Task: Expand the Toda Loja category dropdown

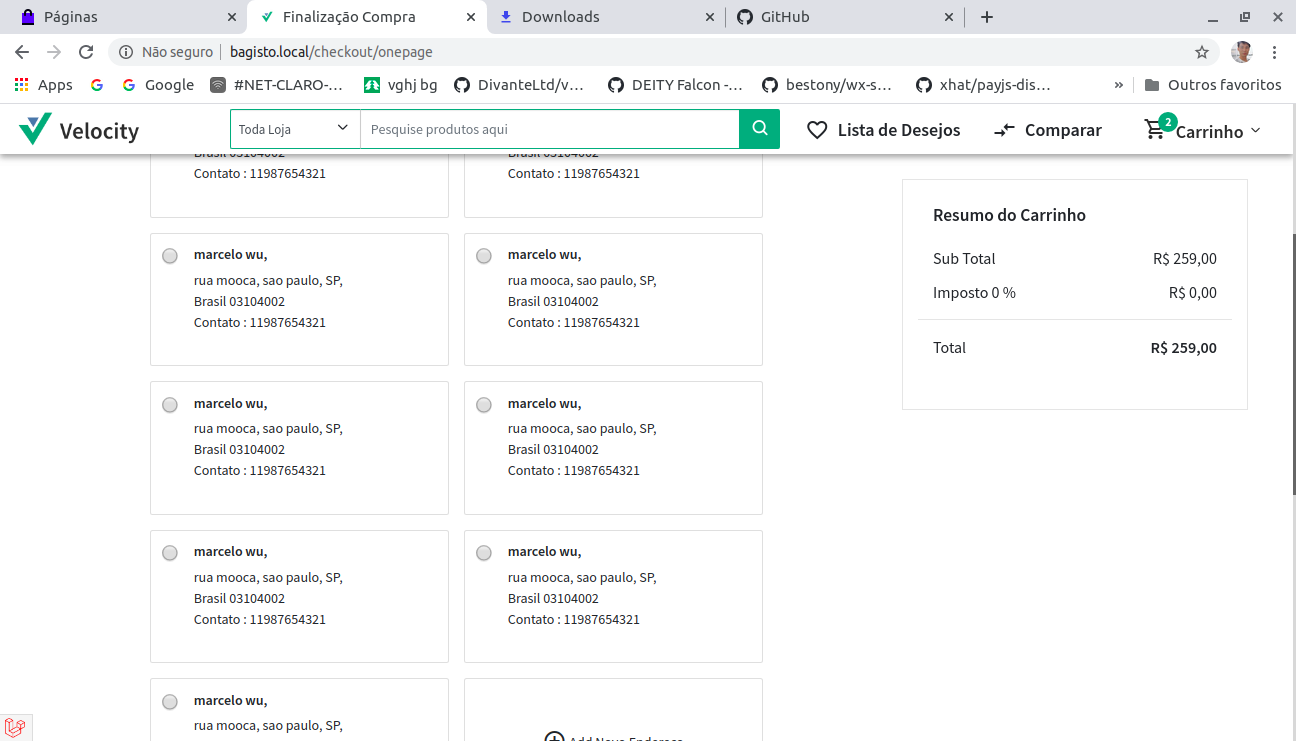Action: tap(295, 129)
